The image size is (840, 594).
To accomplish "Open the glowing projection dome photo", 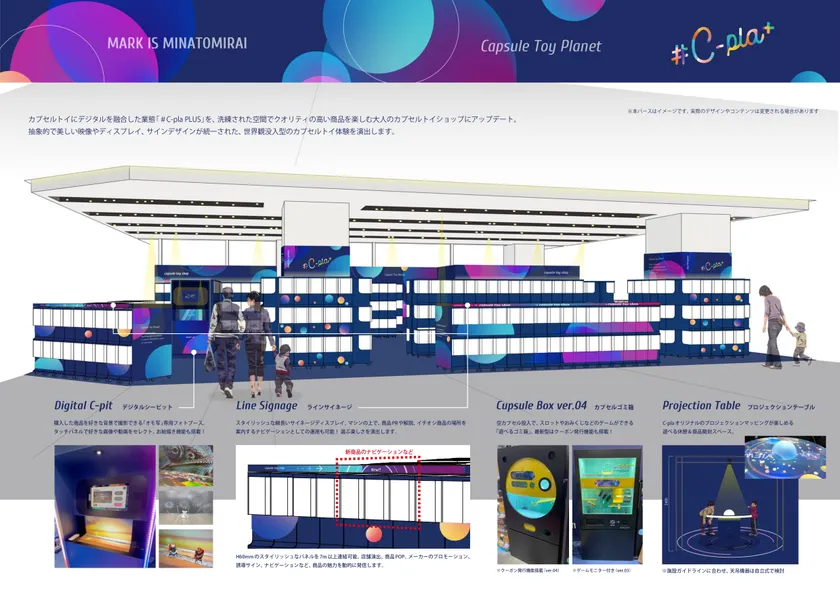I will [x=785, y=457].
